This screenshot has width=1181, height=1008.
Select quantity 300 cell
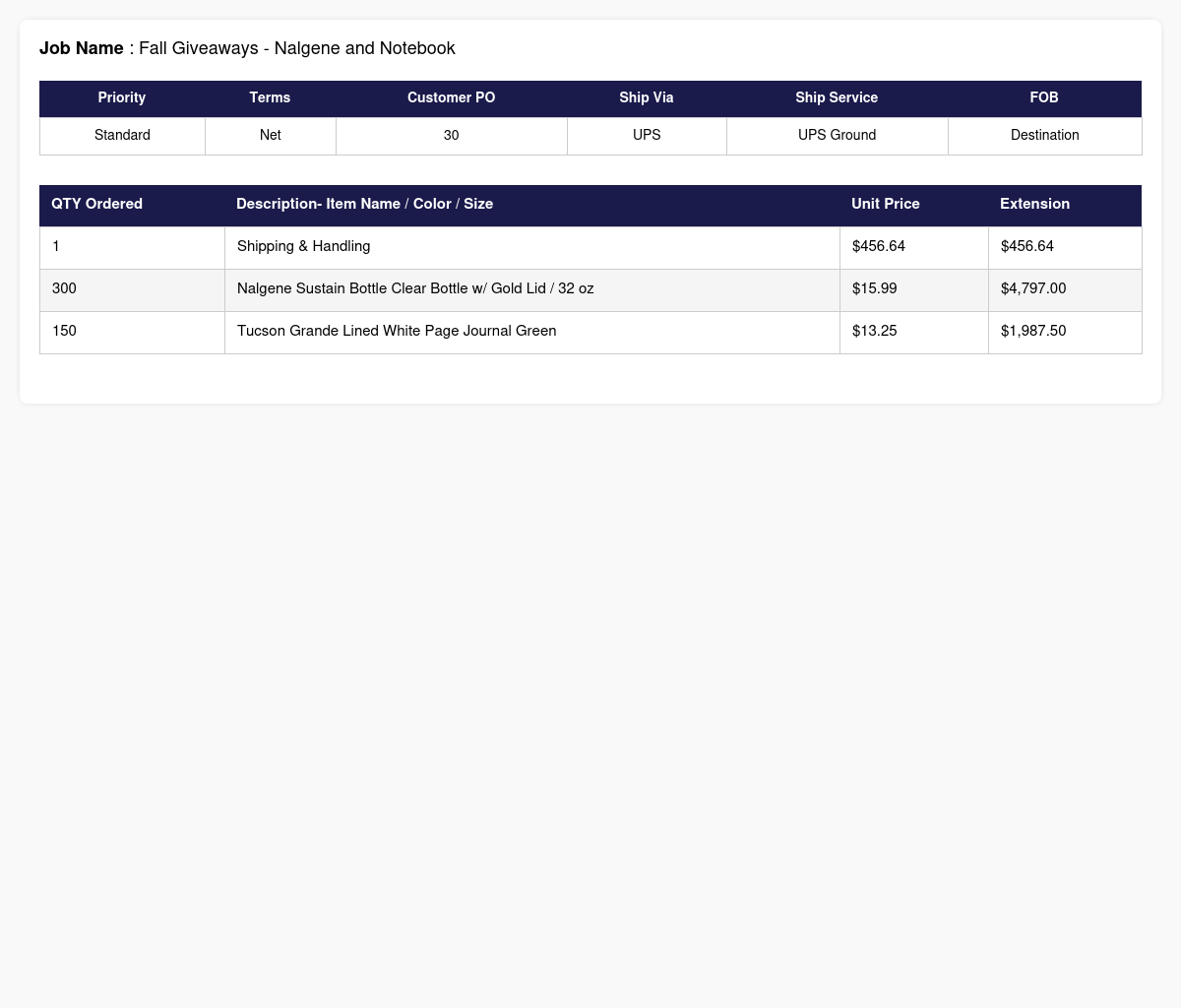[132, 289]
